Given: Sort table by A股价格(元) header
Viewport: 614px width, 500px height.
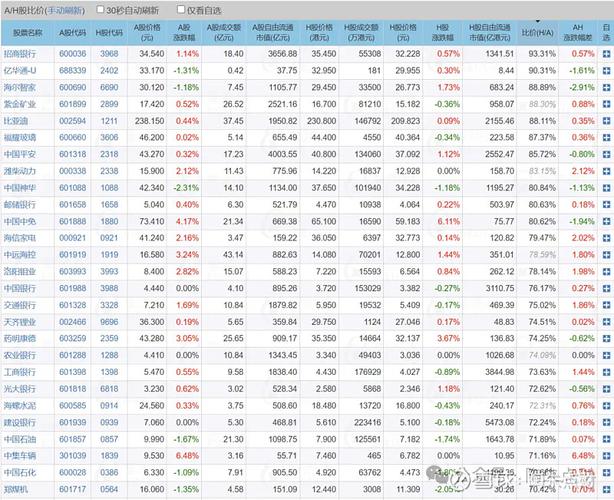Looking at the screenshot, I should click(147, 33).
